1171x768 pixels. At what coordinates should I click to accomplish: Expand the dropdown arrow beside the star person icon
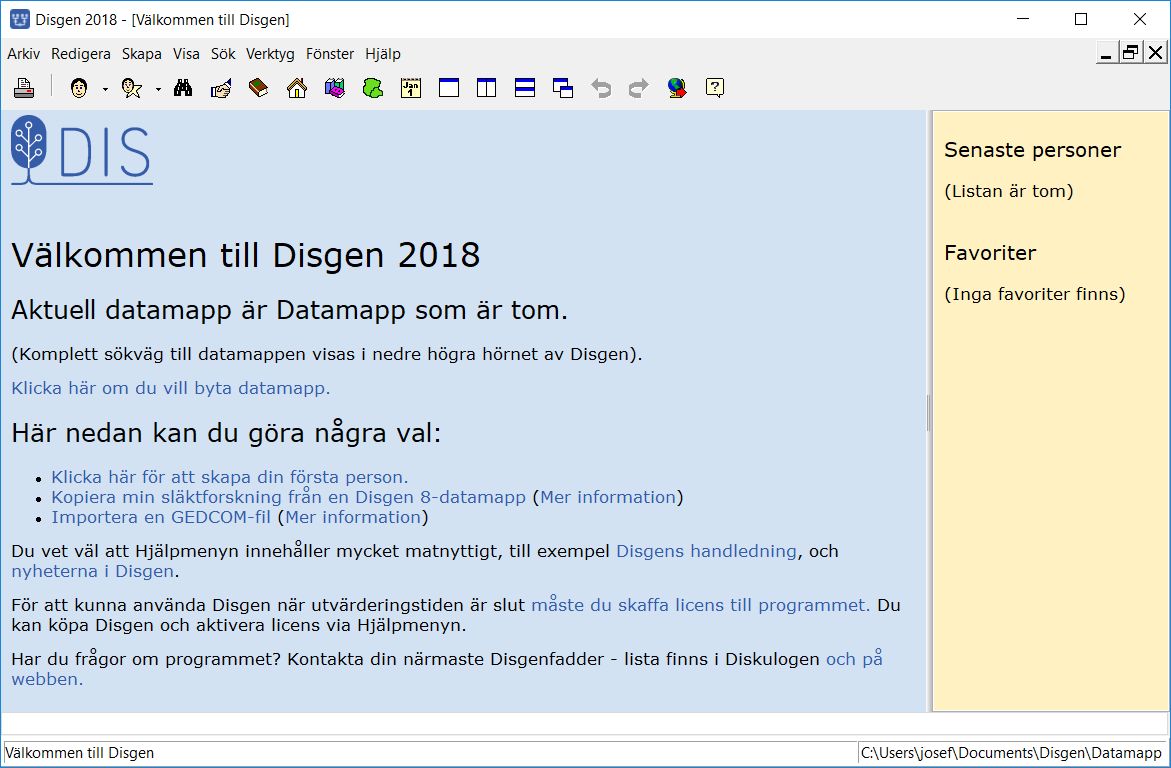[x=158, y=90]
